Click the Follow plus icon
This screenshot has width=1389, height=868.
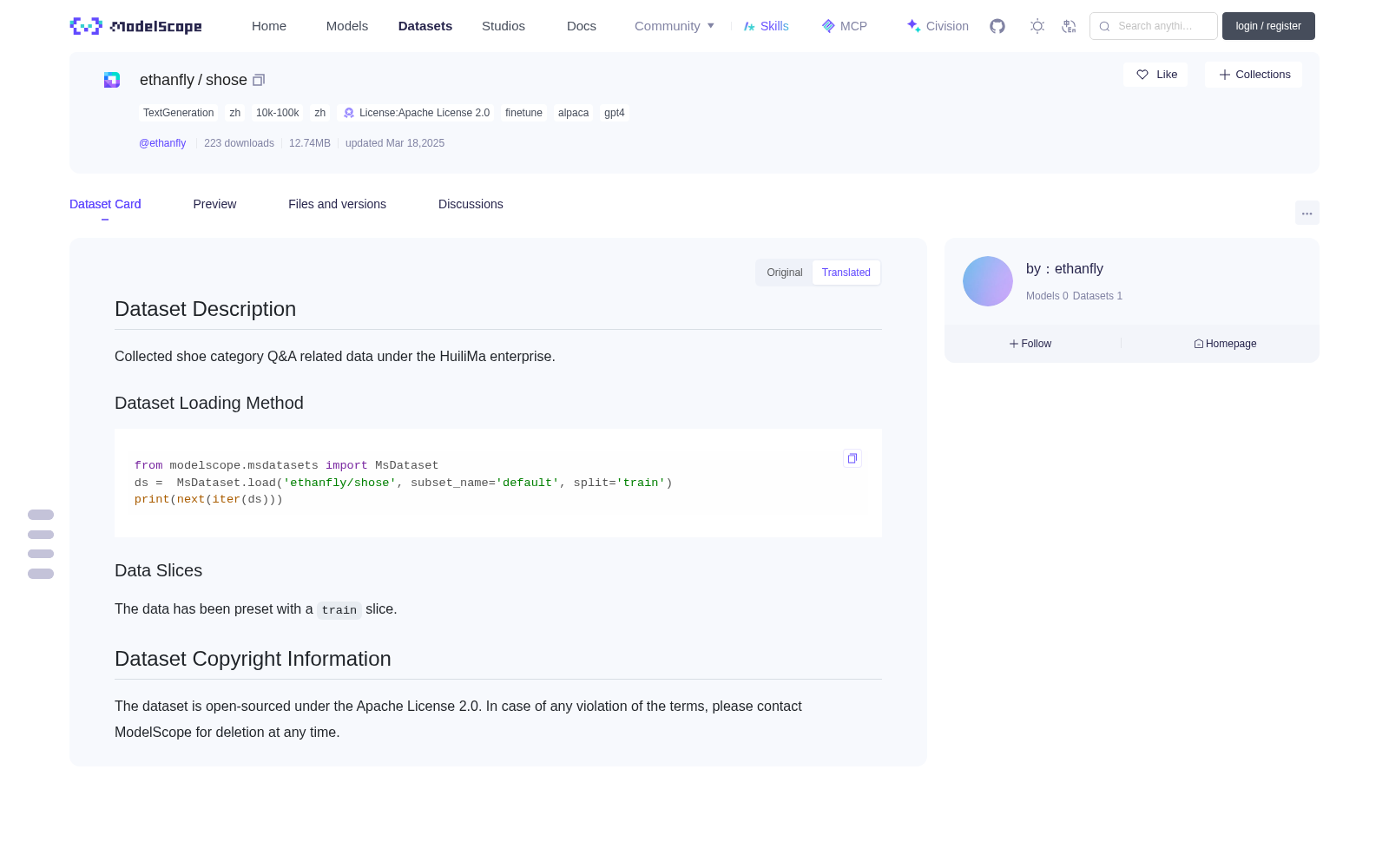pyautogui.click(x=1014, y=344)
